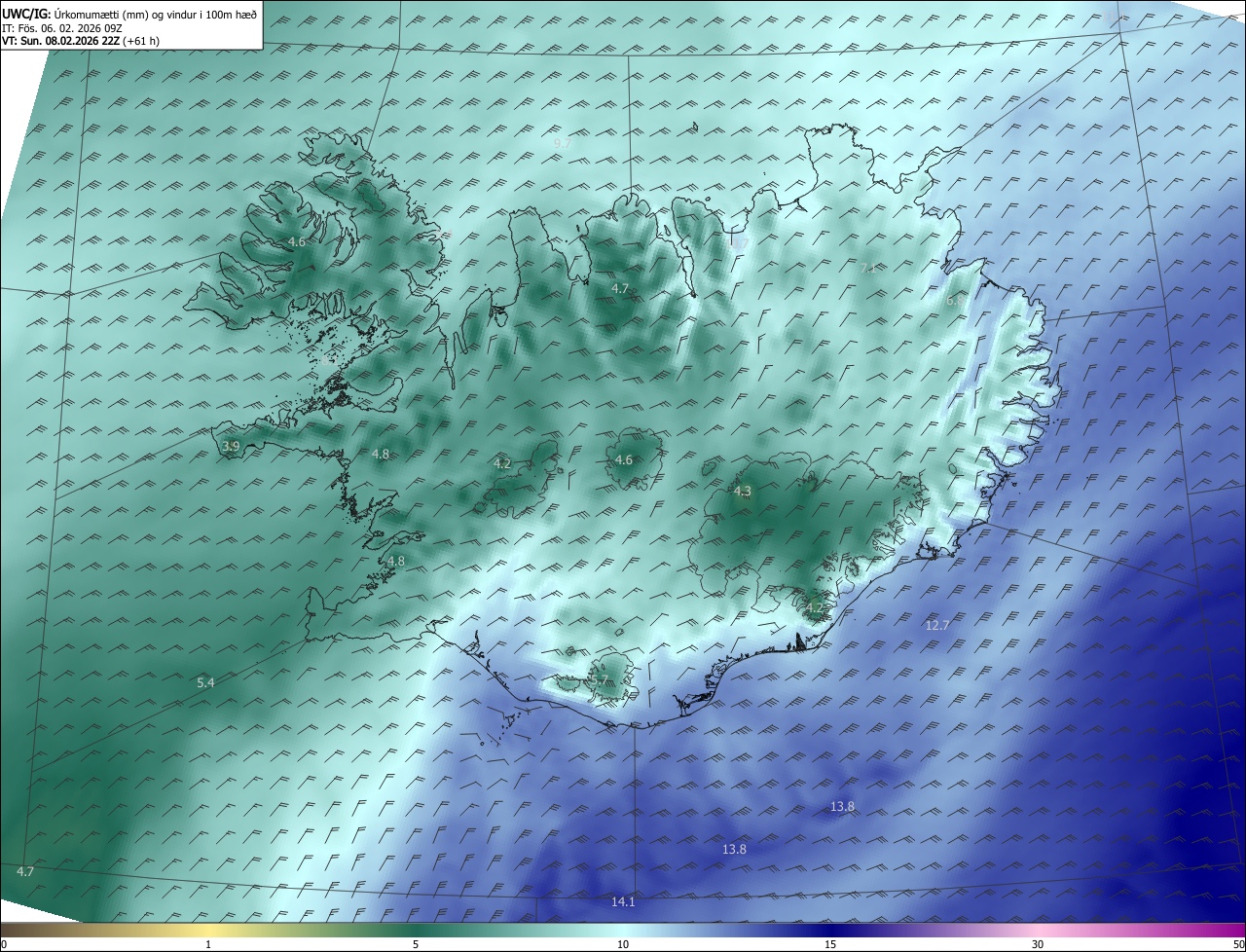
Task: Click the valid time "VT: Sun. 08.02.2026 22Z (+61 h)"
Action: [81, 41]
